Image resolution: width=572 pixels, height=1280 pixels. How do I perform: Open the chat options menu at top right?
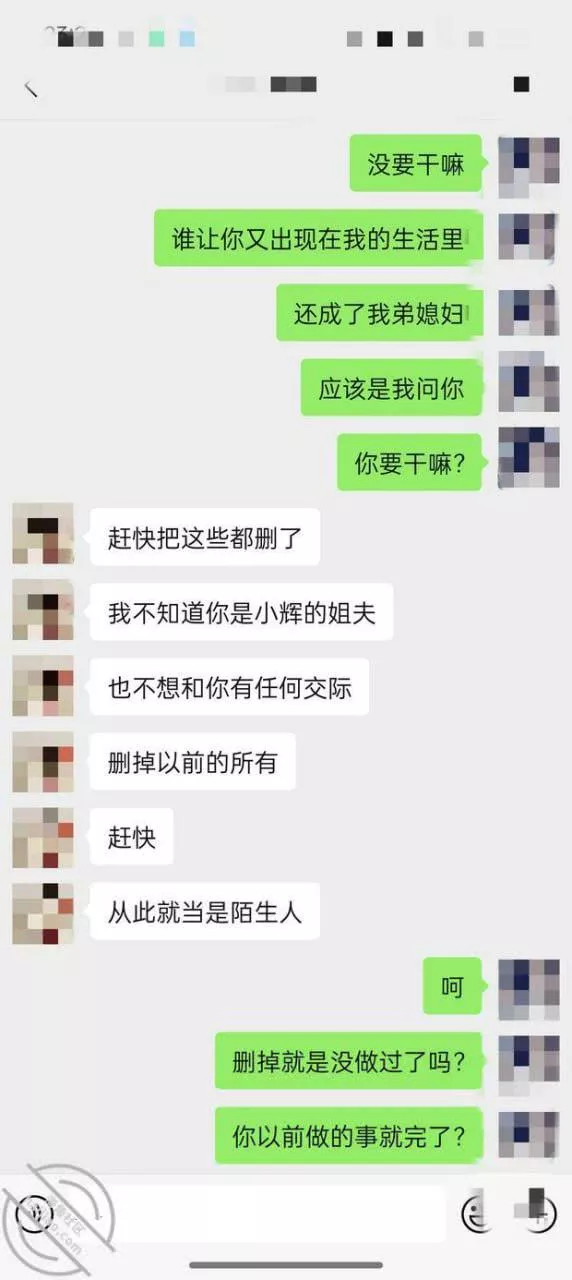pos(521,85)
